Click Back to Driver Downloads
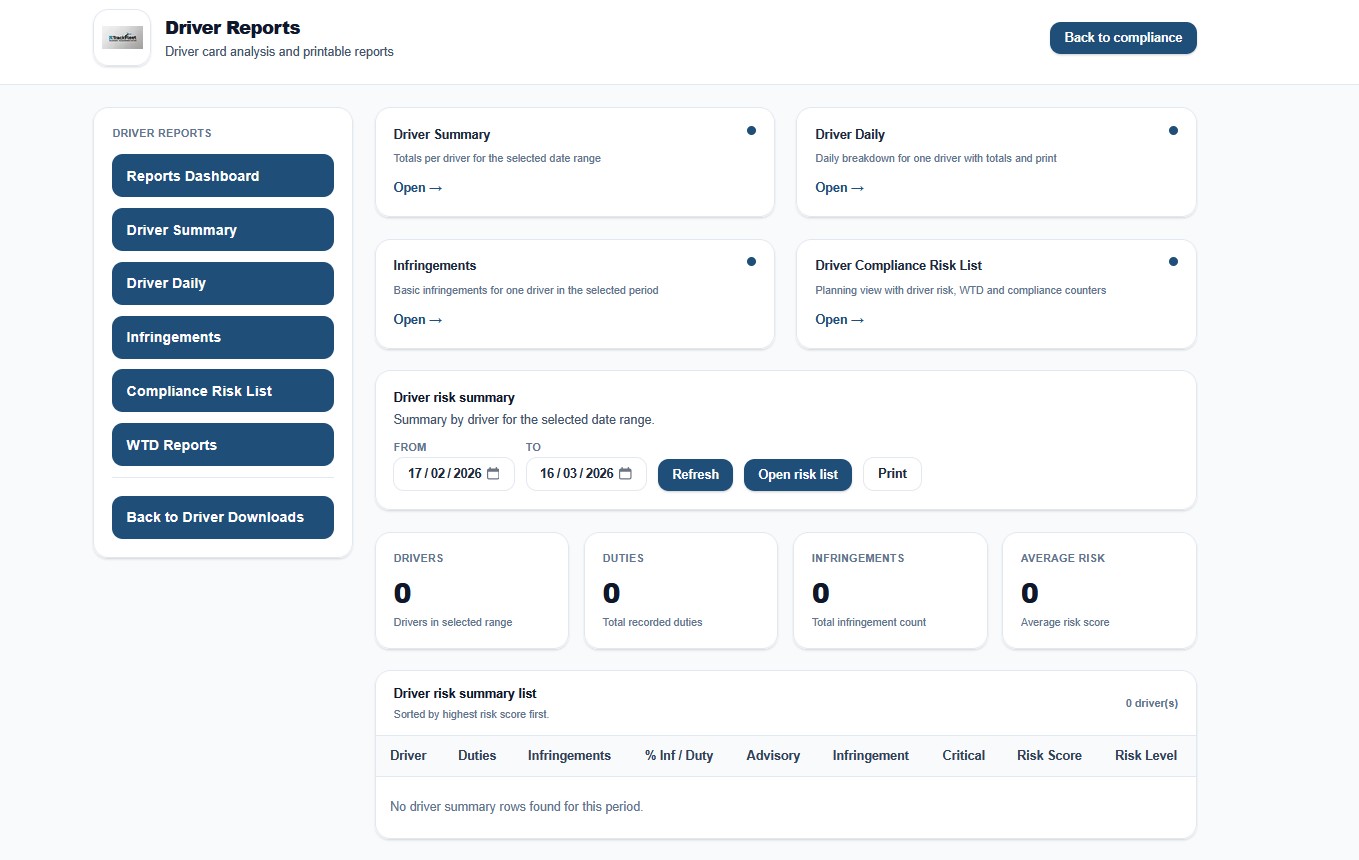The image size is (1359, 860). [222, 517]
